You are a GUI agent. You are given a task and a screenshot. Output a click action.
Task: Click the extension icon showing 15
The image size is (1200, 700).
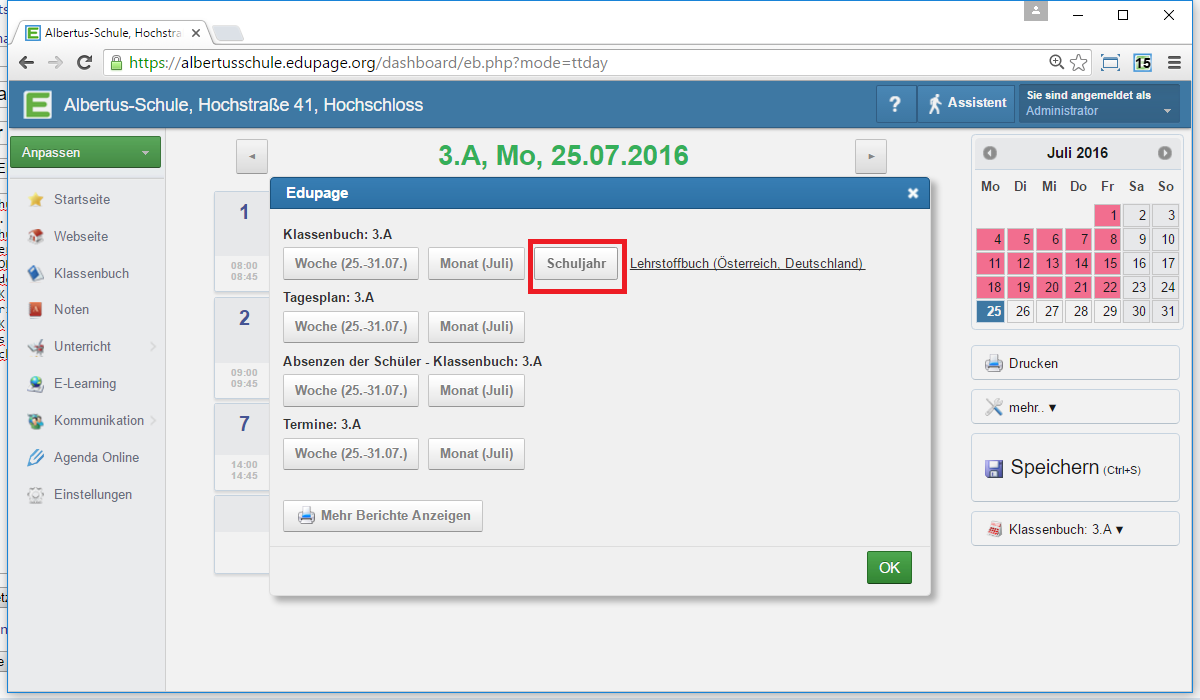[x=1142, y=62]
